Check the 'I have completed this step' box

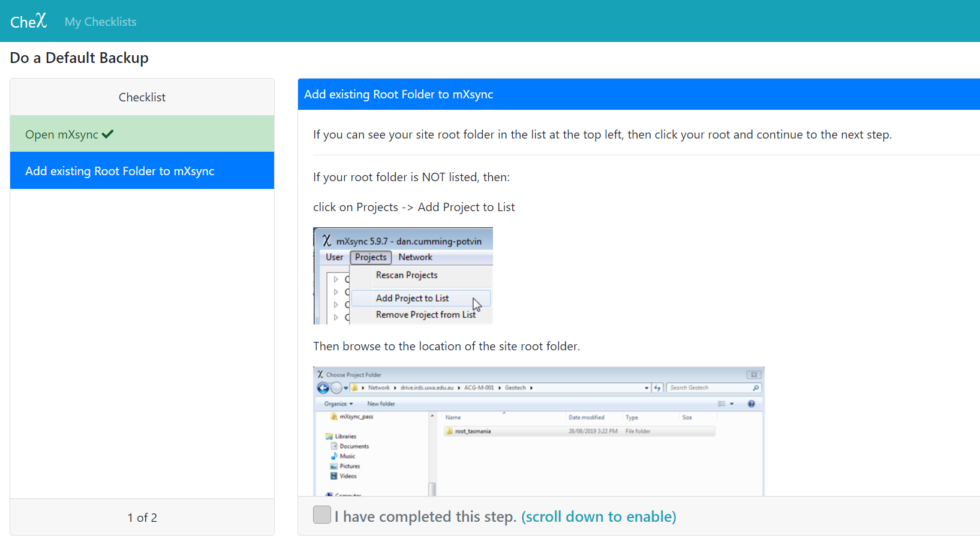point(321,516)
